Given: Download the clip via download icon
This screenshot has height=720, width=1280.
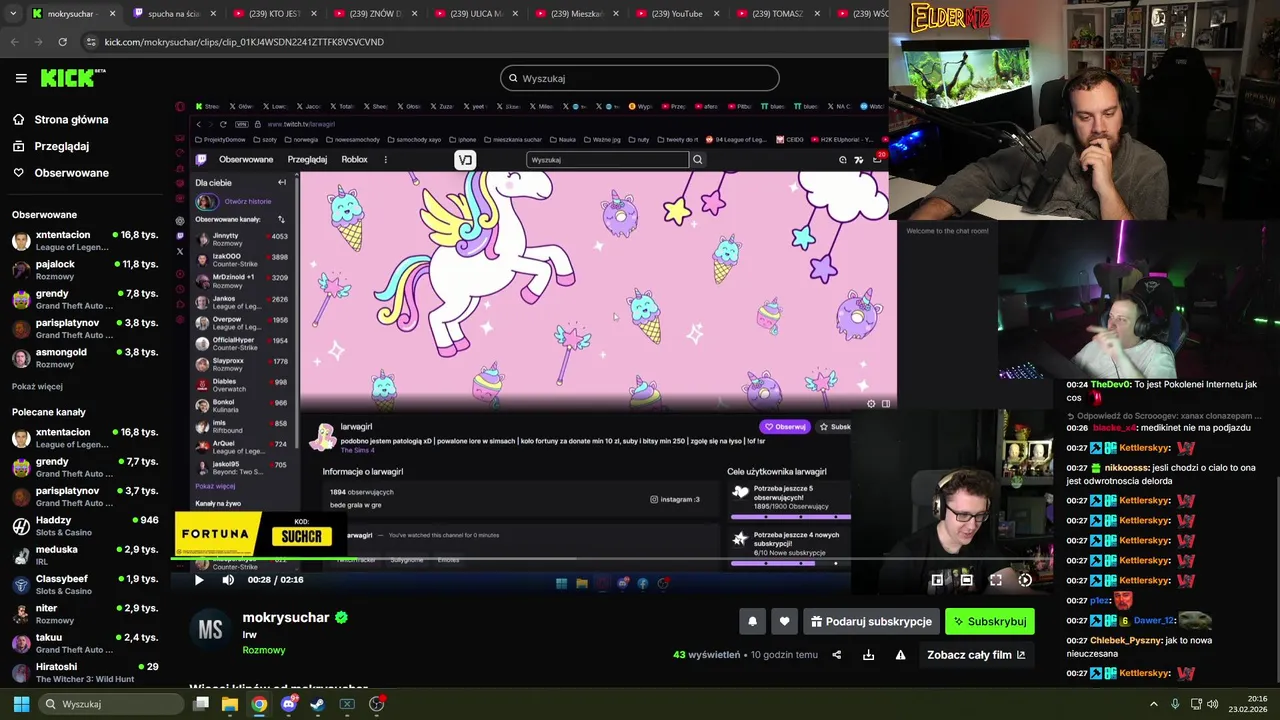Looking at the screenshot, I should coord(868,655).
